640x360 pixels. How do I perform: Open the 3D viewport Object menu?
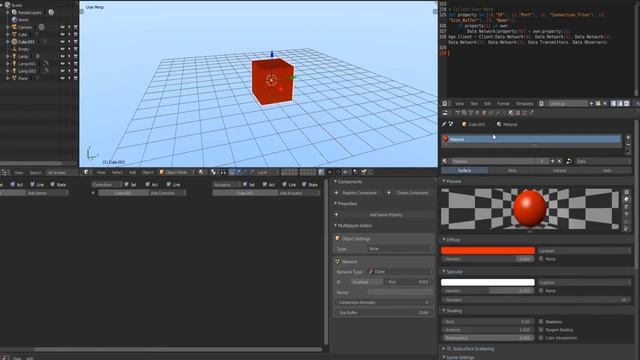coord(148,172)
